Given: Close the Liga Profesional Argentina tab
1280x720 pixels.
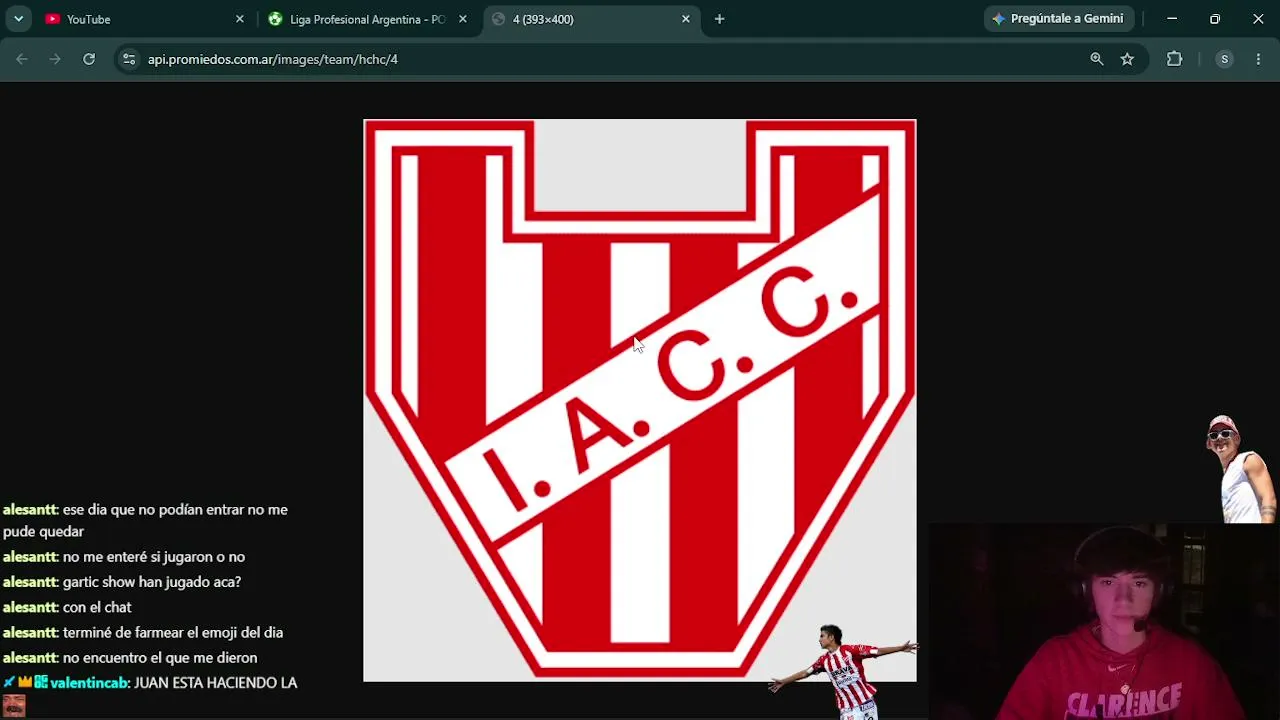Looking at the screenshot, I should (463, 19).
